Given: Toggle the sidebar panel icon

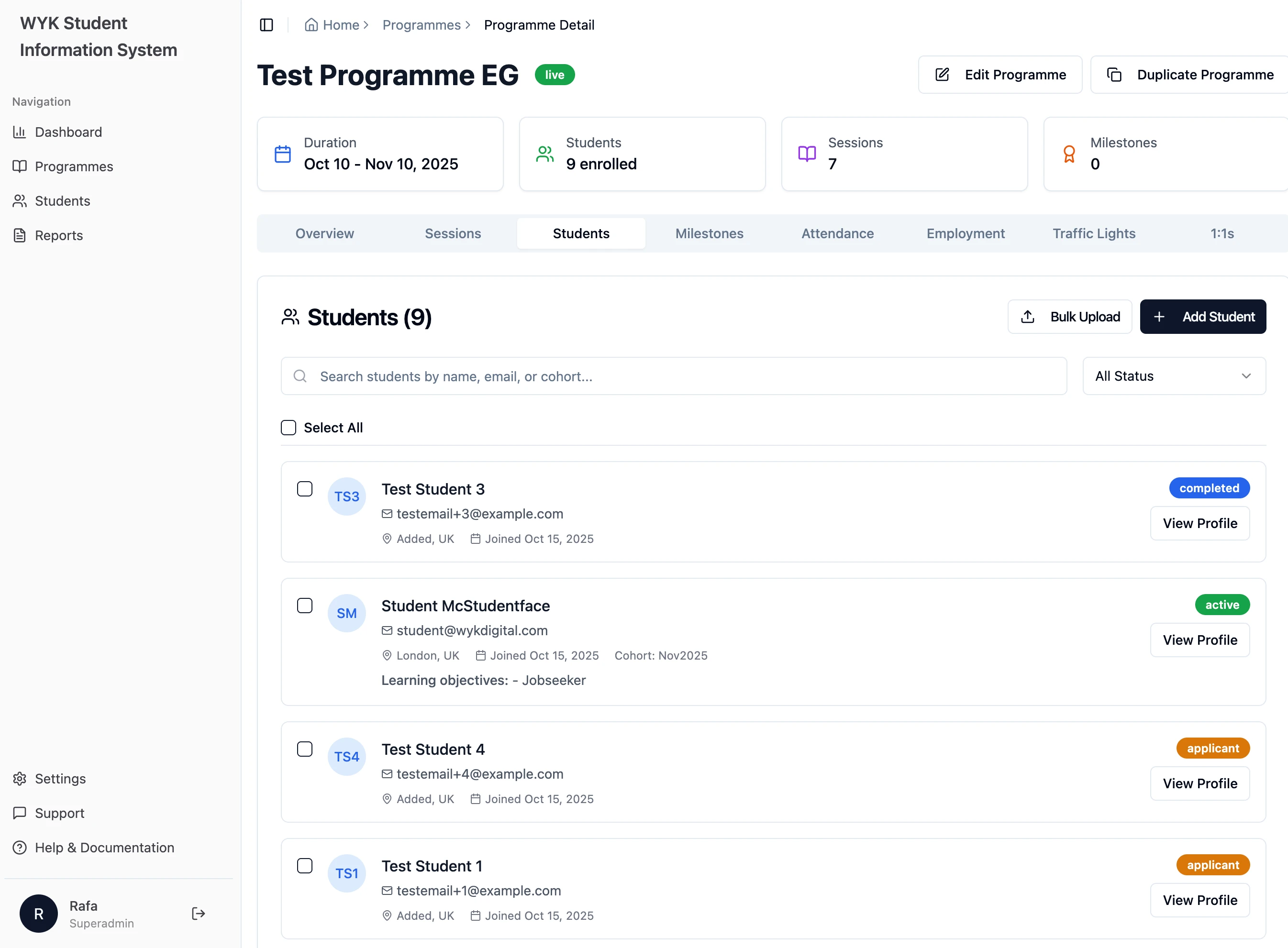Looking at the screenshot, I should (x=266, y=25).
